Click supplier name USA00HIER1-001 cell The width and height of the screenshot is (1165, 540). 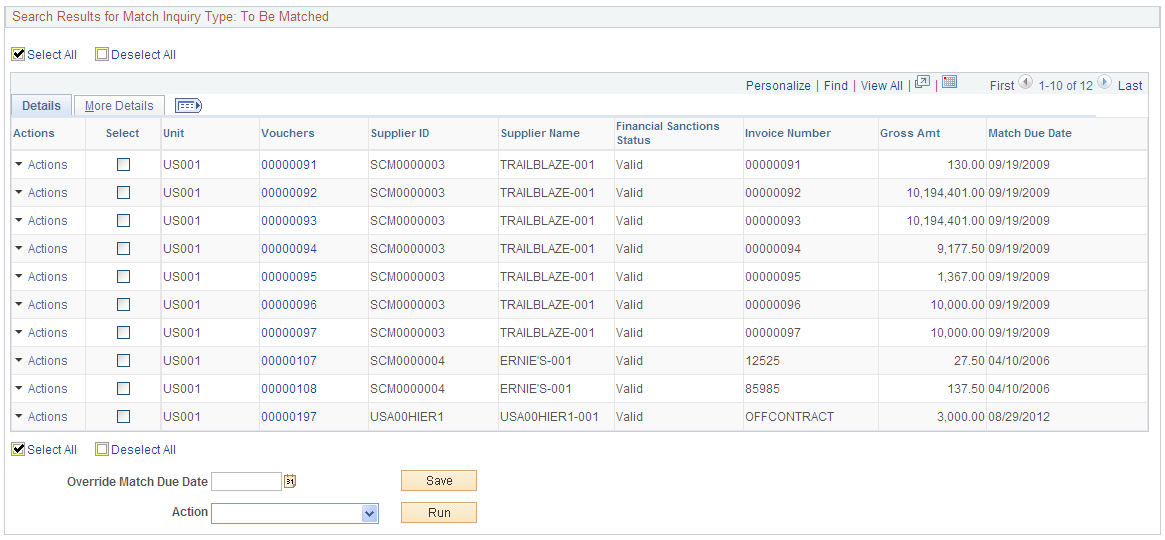tap(550, 417)
